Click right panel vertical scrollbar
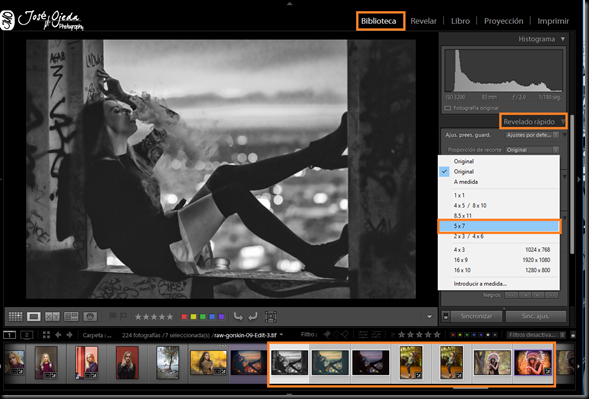This screenshot has height=399, width=589. click(x=572, y=184)
